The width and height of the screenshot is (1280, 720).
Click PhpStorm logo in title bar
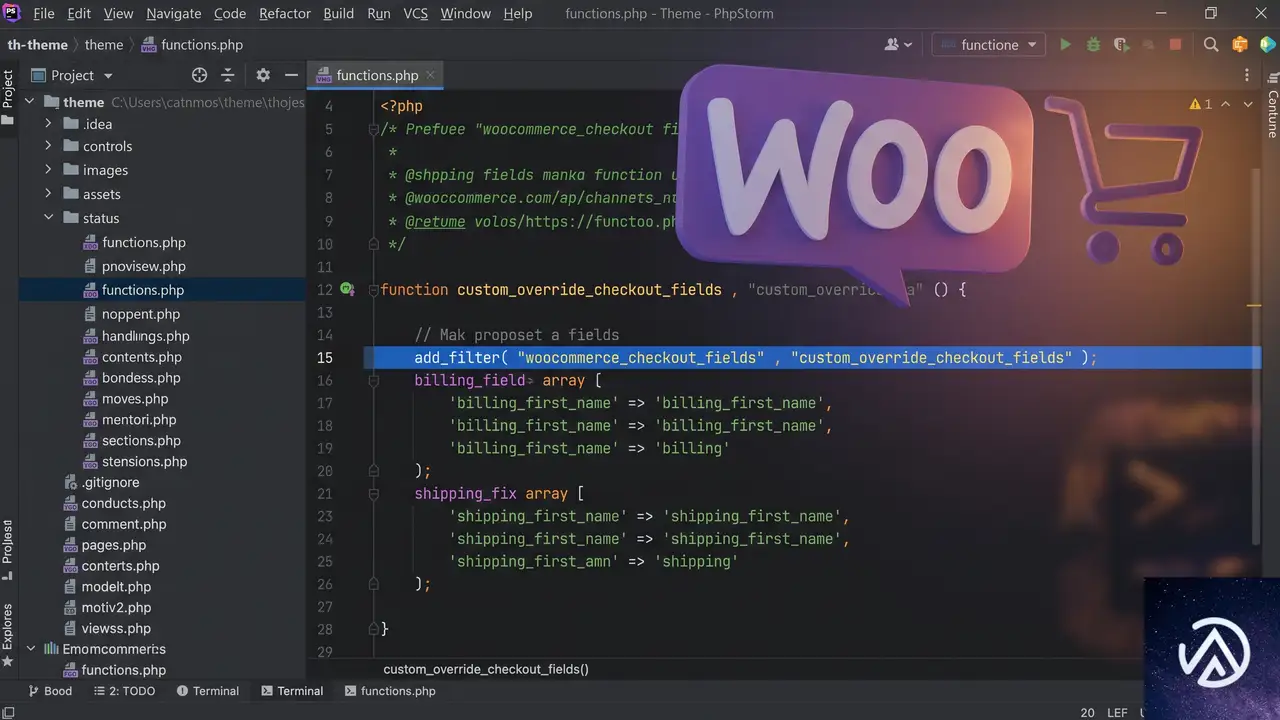(11, 13)
